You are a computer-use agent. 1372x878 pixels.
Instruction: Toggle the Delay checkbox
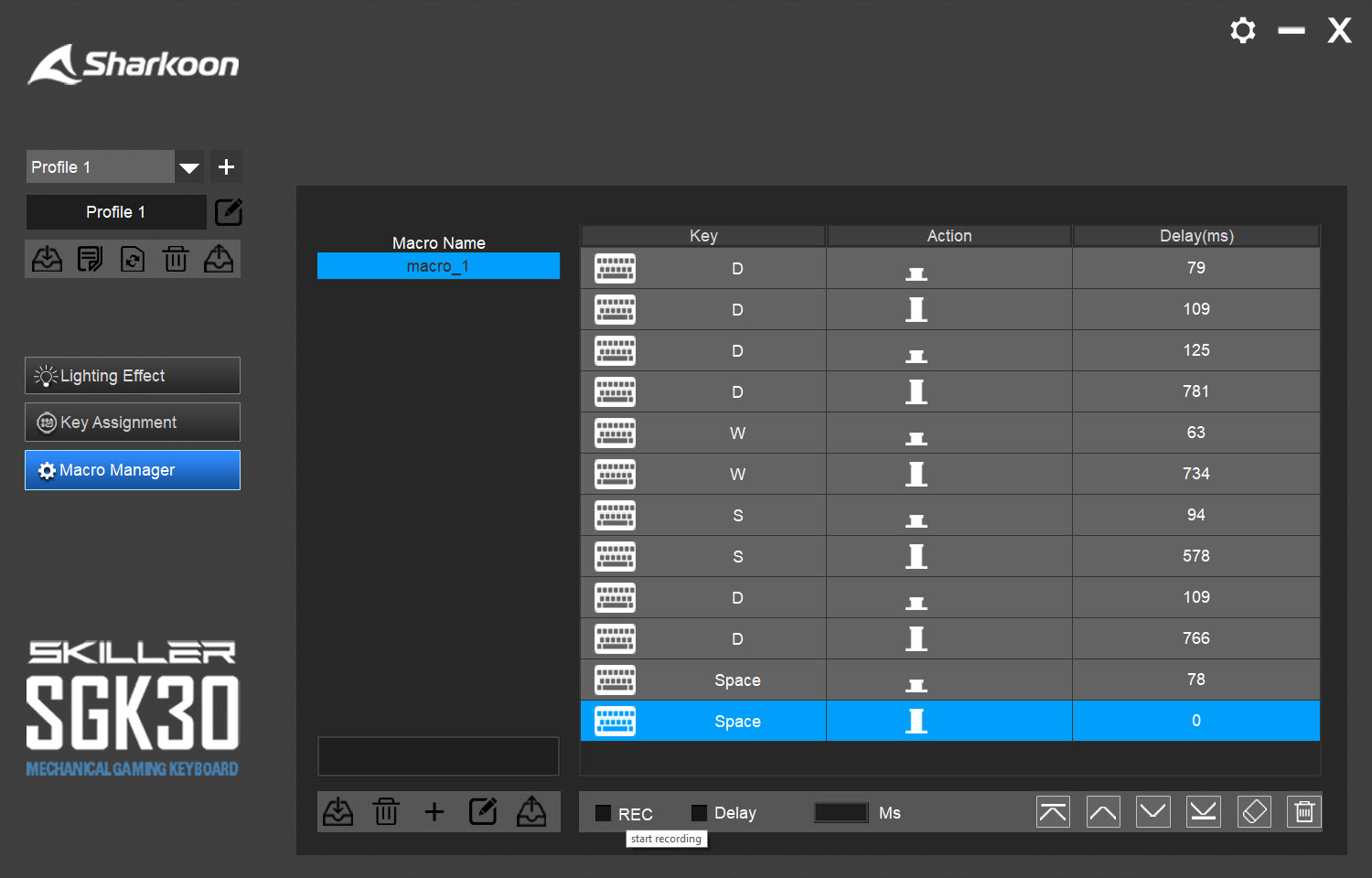[700, 813]
